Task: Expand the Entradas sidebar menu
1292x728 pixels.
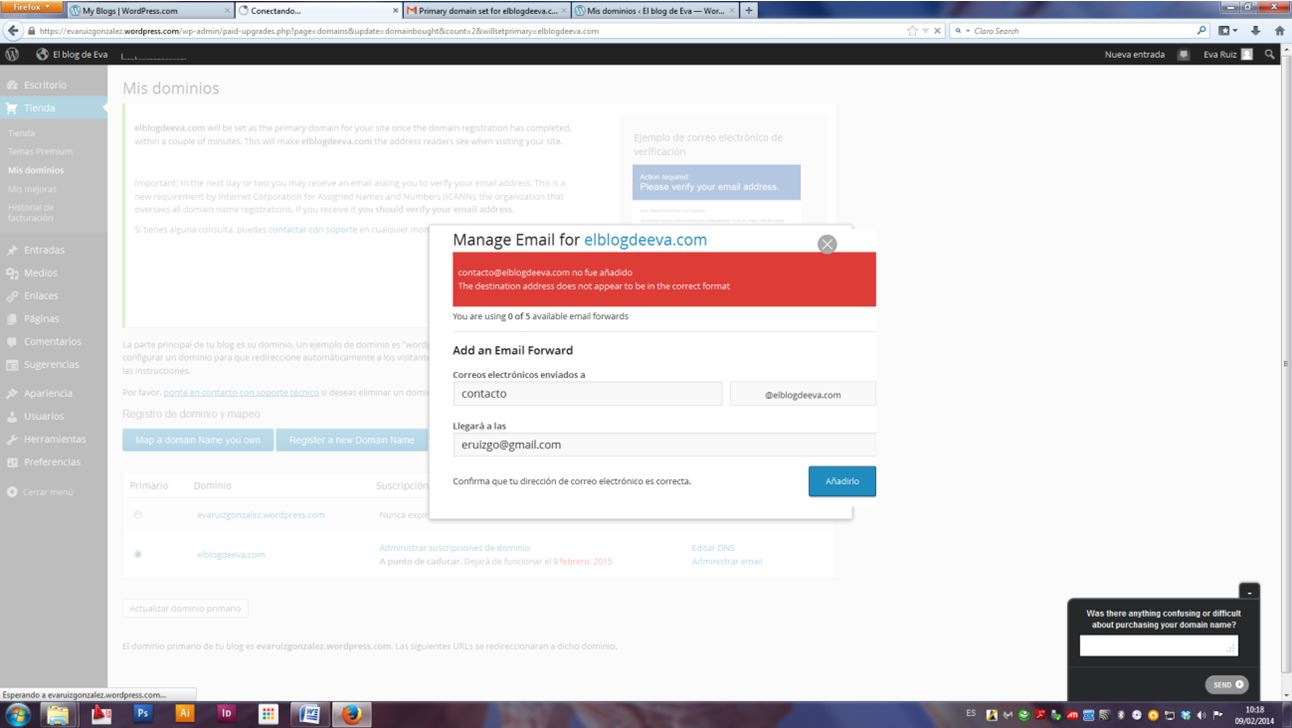Action: coord(44,250)
